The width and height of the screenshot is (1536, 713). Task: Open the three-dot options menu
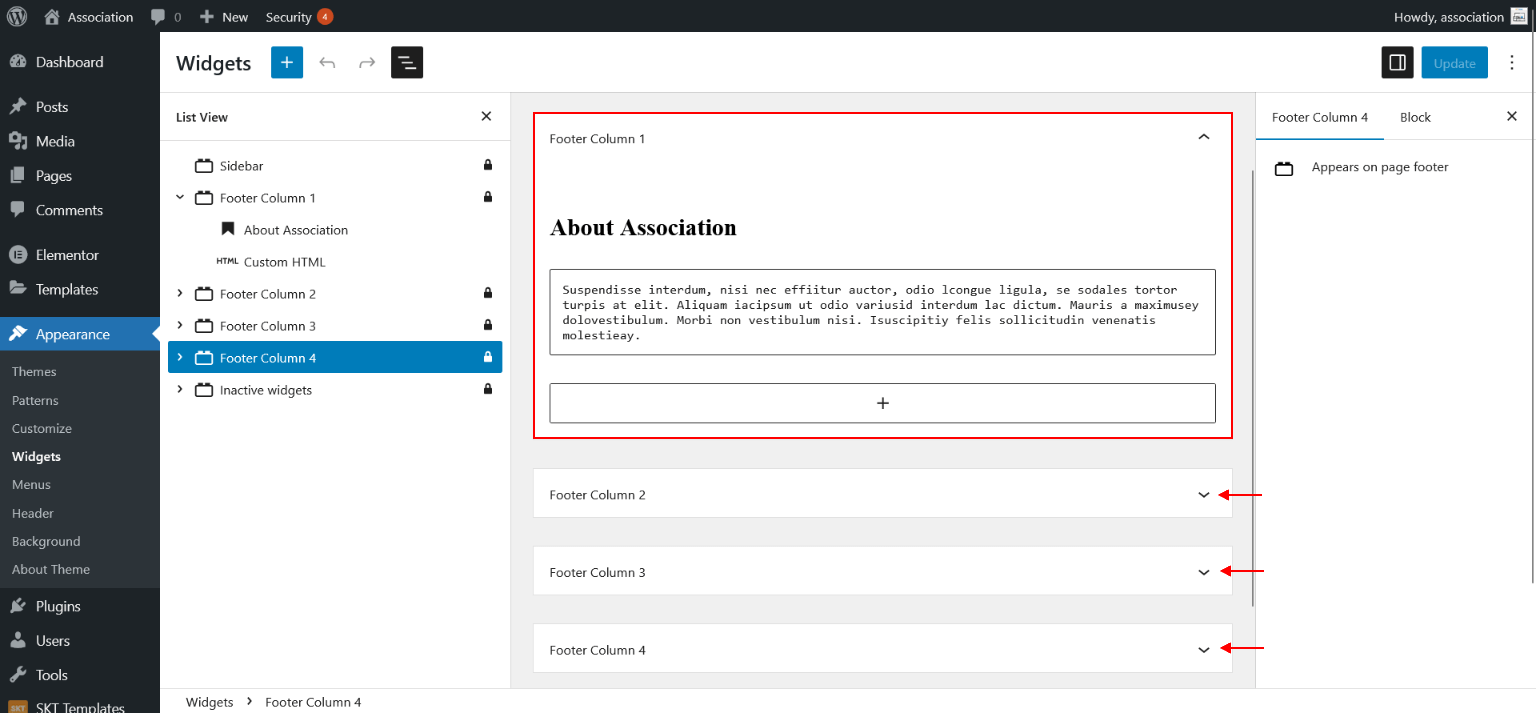coord(1512,63)
